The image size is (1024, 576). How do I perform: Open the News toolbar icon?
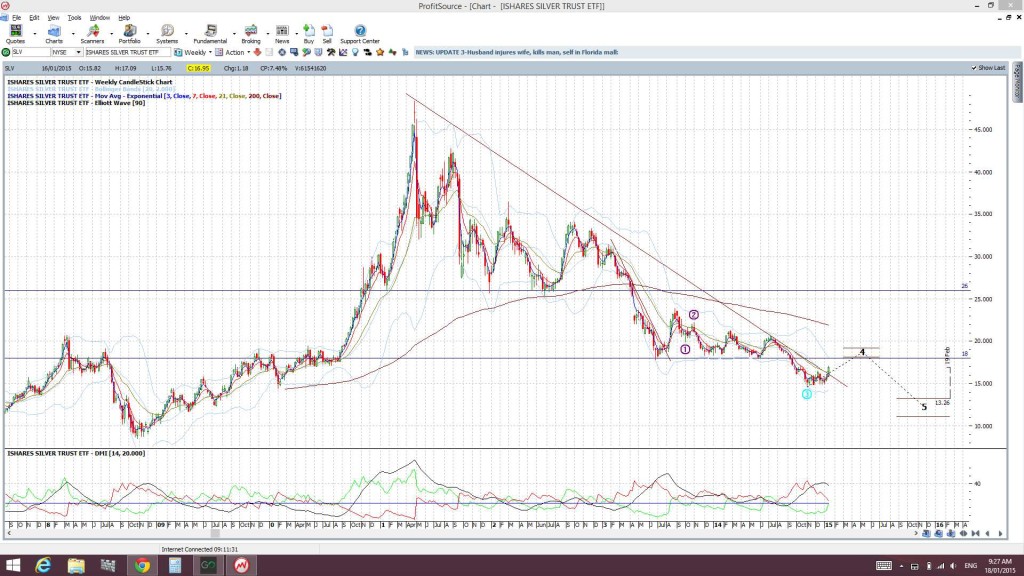point(282,31)
